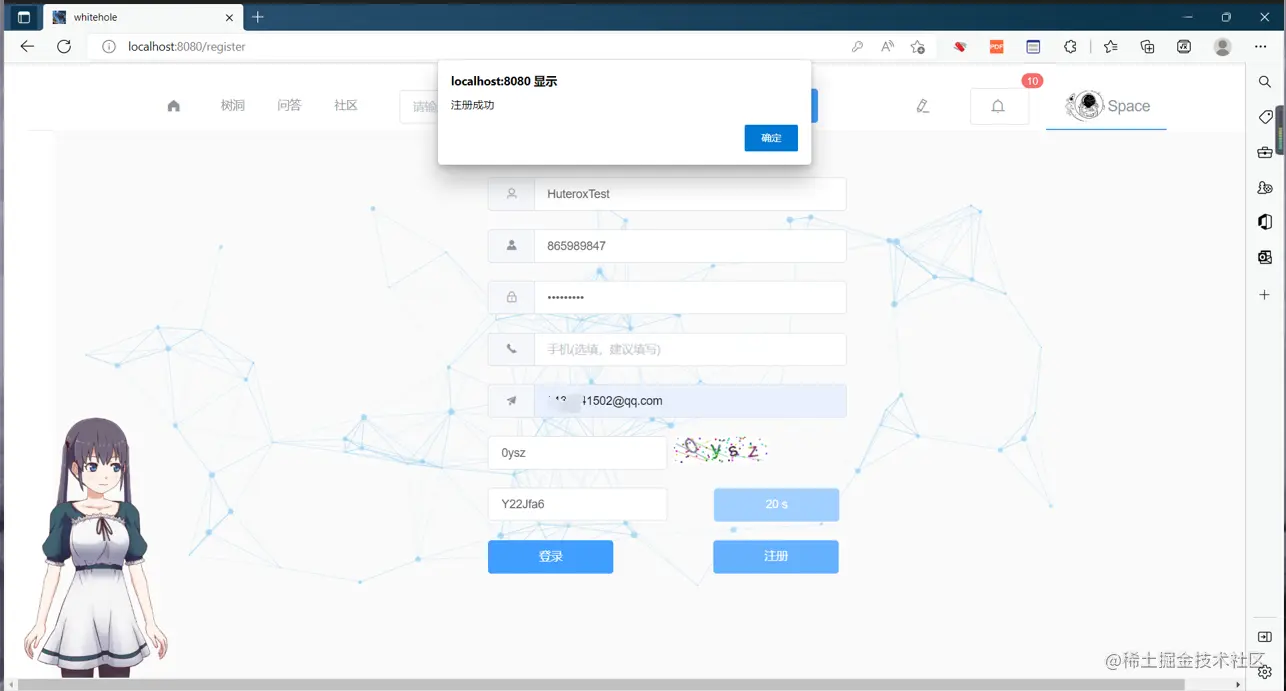Image resolution: width=1286 pixels, height=691 pixels.
Task: Click the sidebar collapse icon
Action: 1265,637
